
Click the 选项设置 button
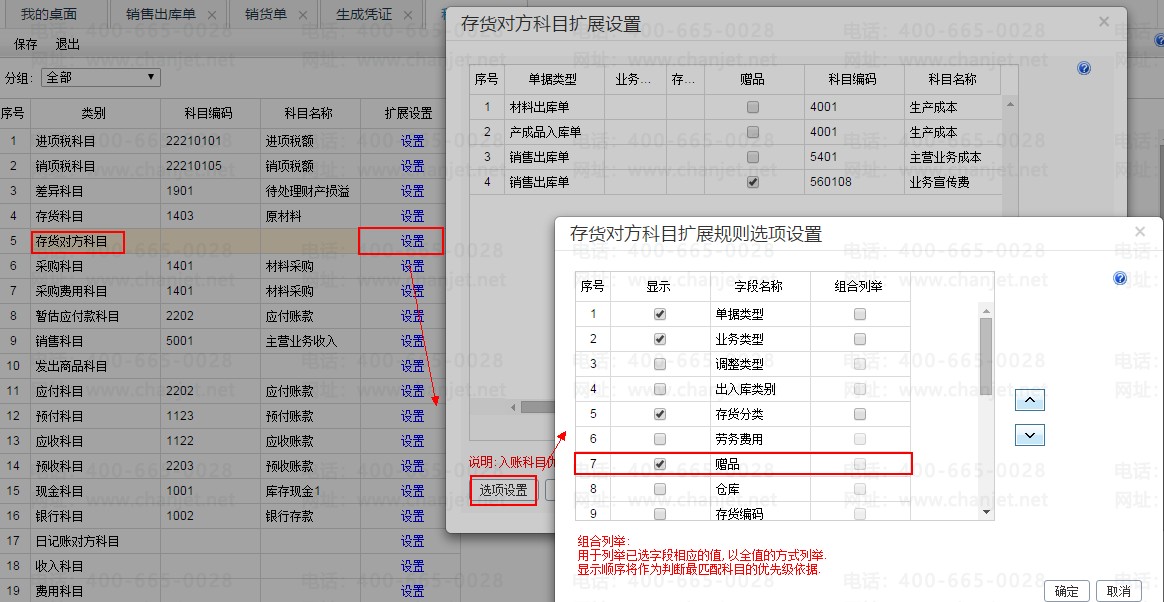pyautogui.click(x=503, y=490)
